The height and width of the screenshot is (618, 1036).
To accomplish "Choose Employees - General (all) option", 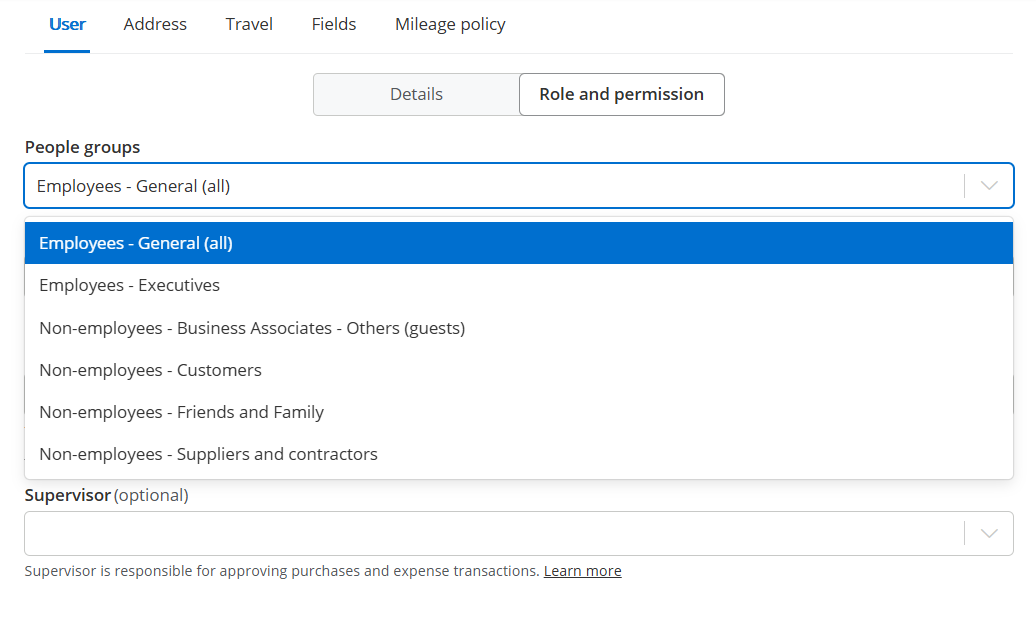I will (x=136, y=243).
